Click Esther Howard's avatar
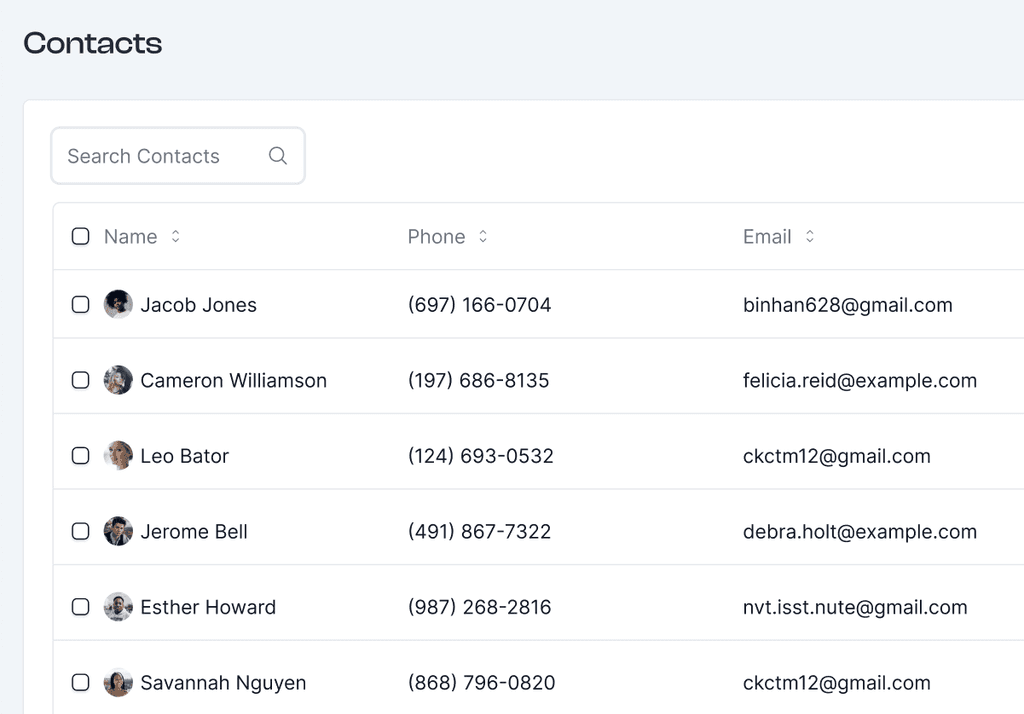This screenshot has width=1024, height=714. (118, 607)
